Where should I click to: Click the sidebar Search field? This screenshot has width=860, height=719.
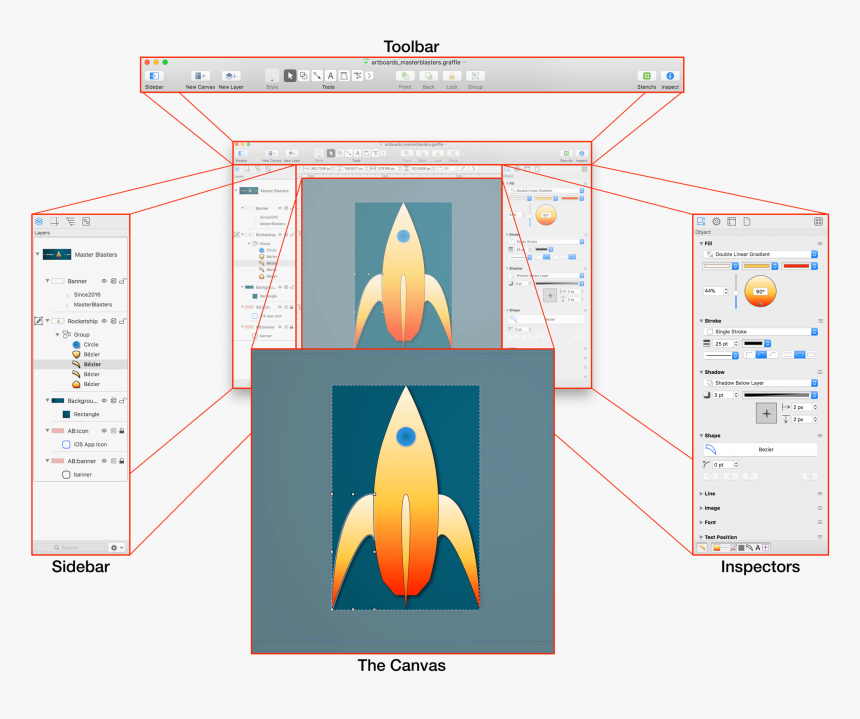[69, 547]
